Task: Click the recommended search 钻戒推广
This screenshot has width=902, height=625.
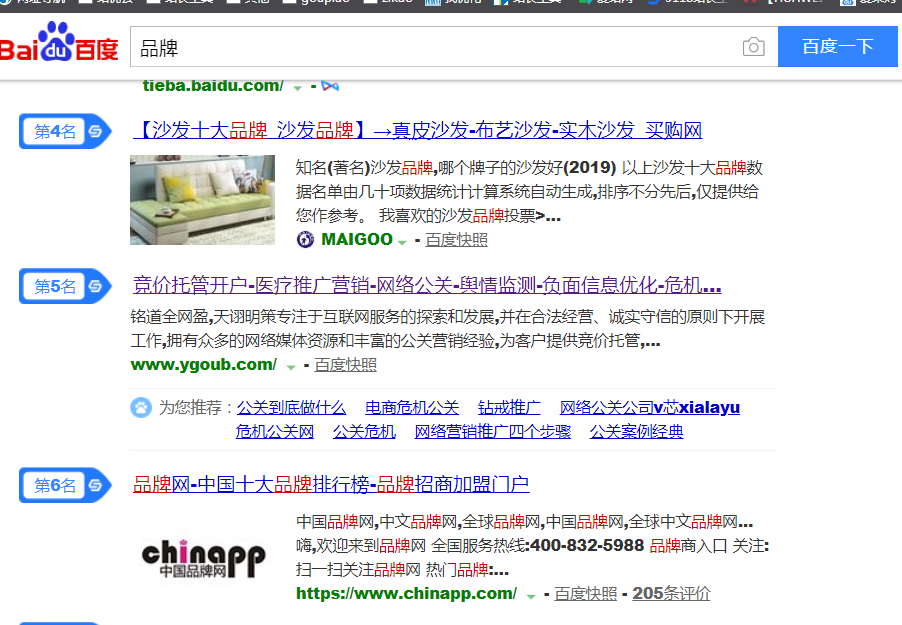Action: pyautogui.click(x=509, y=407)
